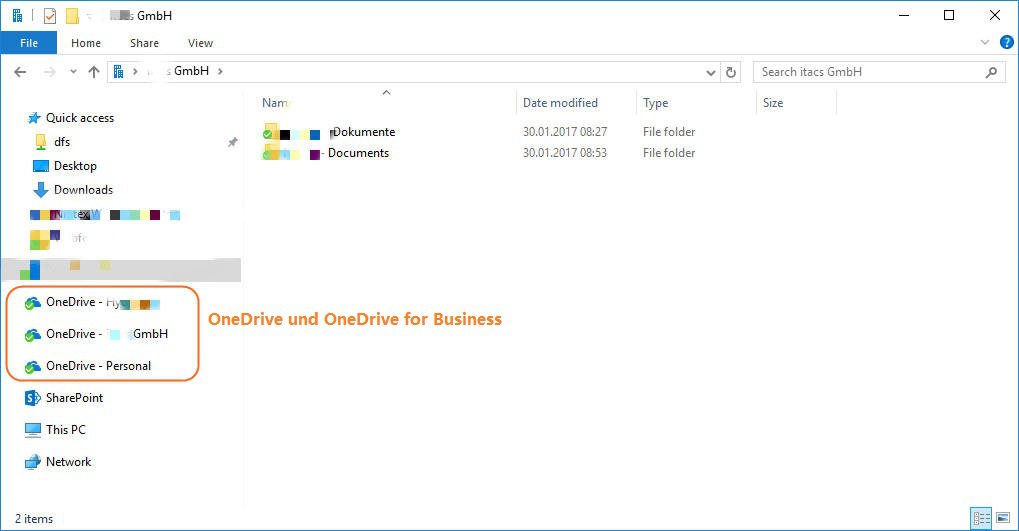The height and width of the screenshot is (531, 1019).
Task: Open the address bar history dropdown
Action: click(710, 72)
